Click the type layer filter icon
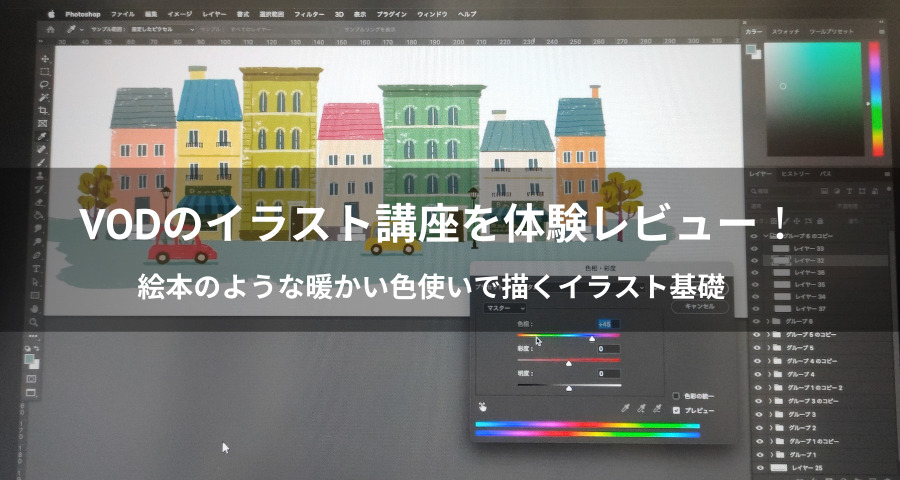 pos(847,191)
